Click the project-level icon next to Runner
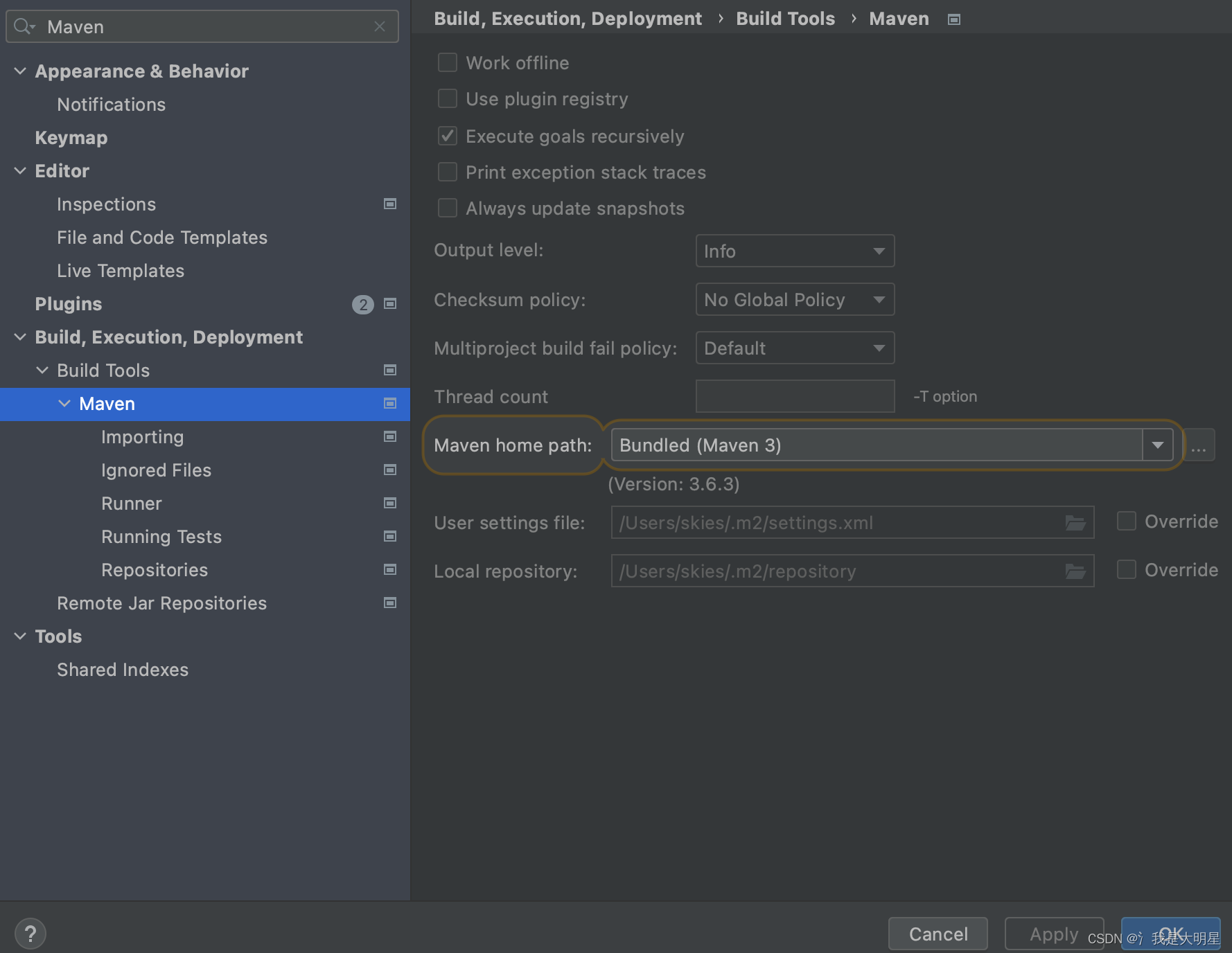 (390, 503)
